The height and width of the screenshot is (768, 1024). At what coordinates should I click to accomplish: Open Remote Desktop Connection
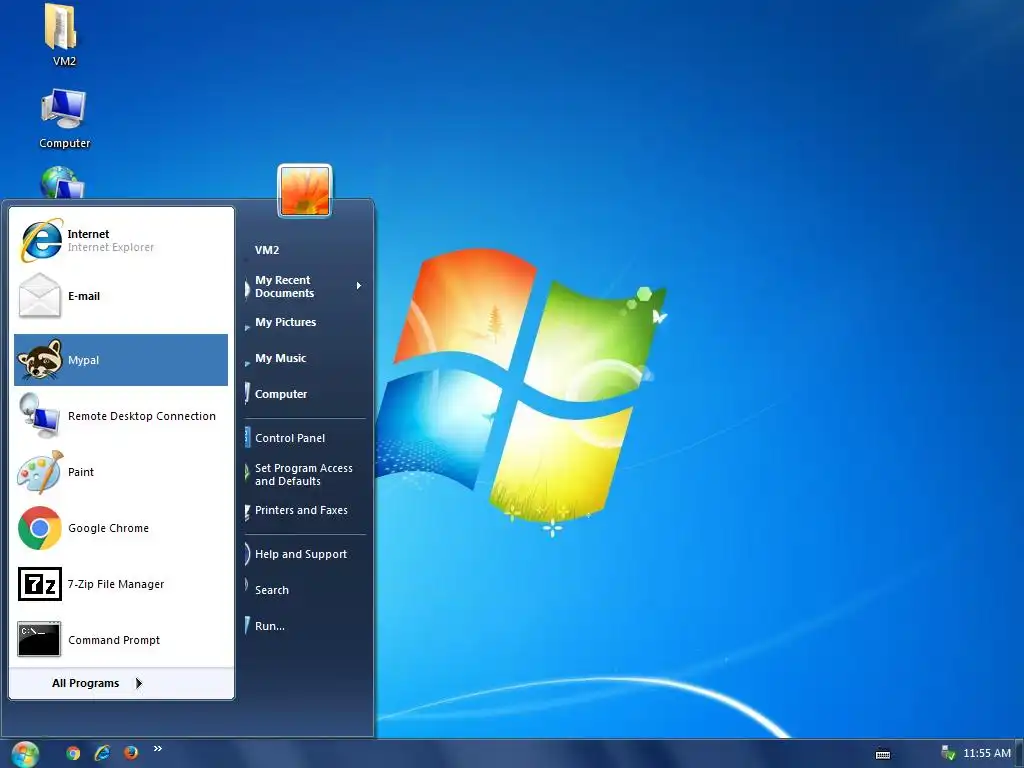[x=121, y=416]
